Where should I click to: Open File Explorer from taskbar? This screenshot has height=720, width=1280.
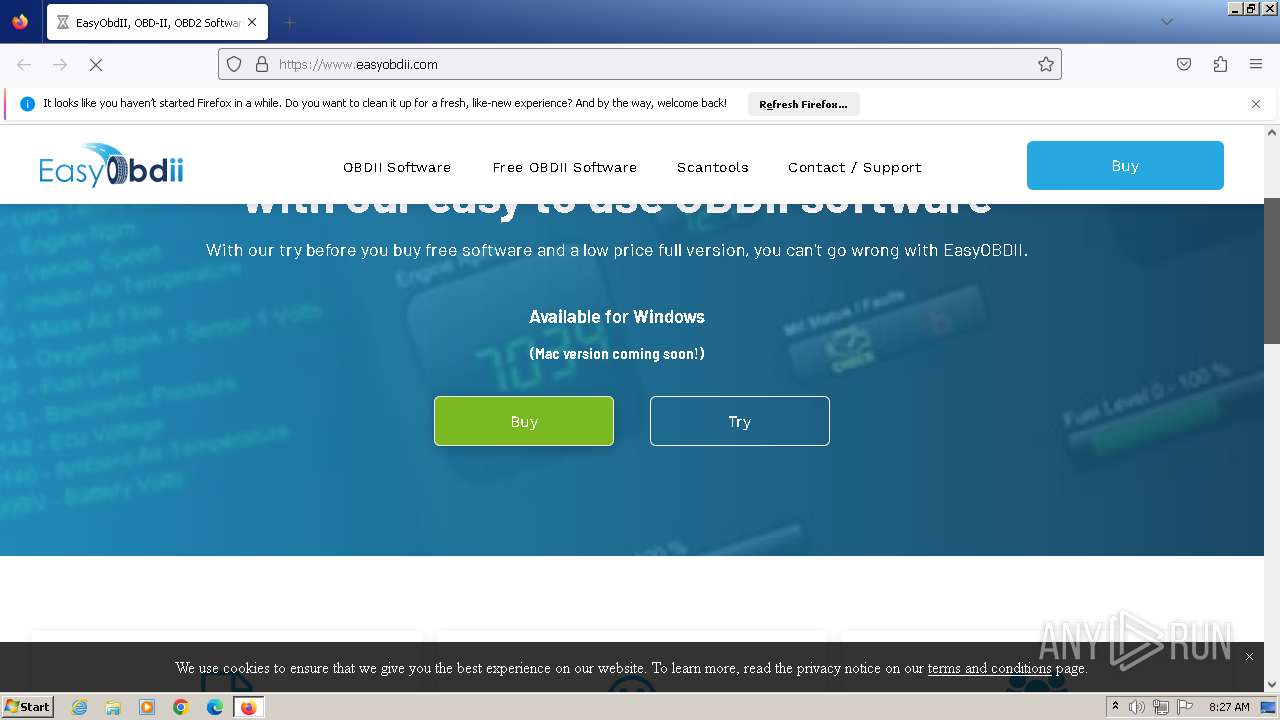click(113, 707)
